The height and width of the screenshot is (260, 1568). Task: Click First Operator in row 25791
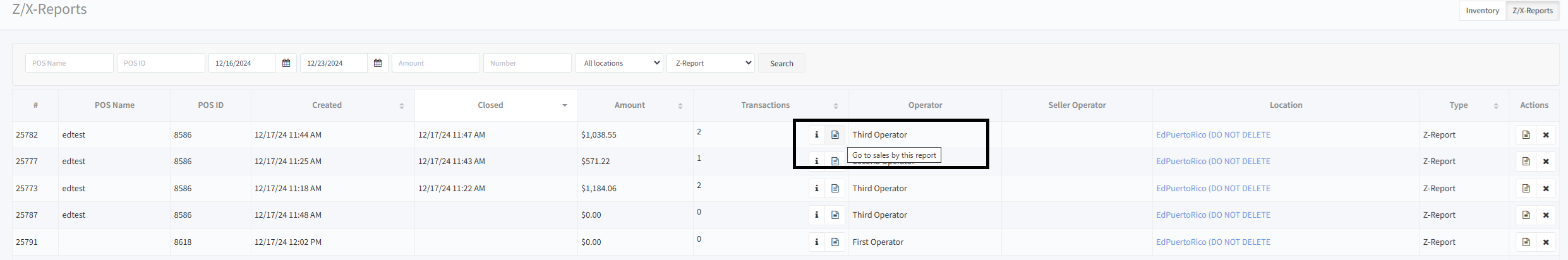point(877,242)
